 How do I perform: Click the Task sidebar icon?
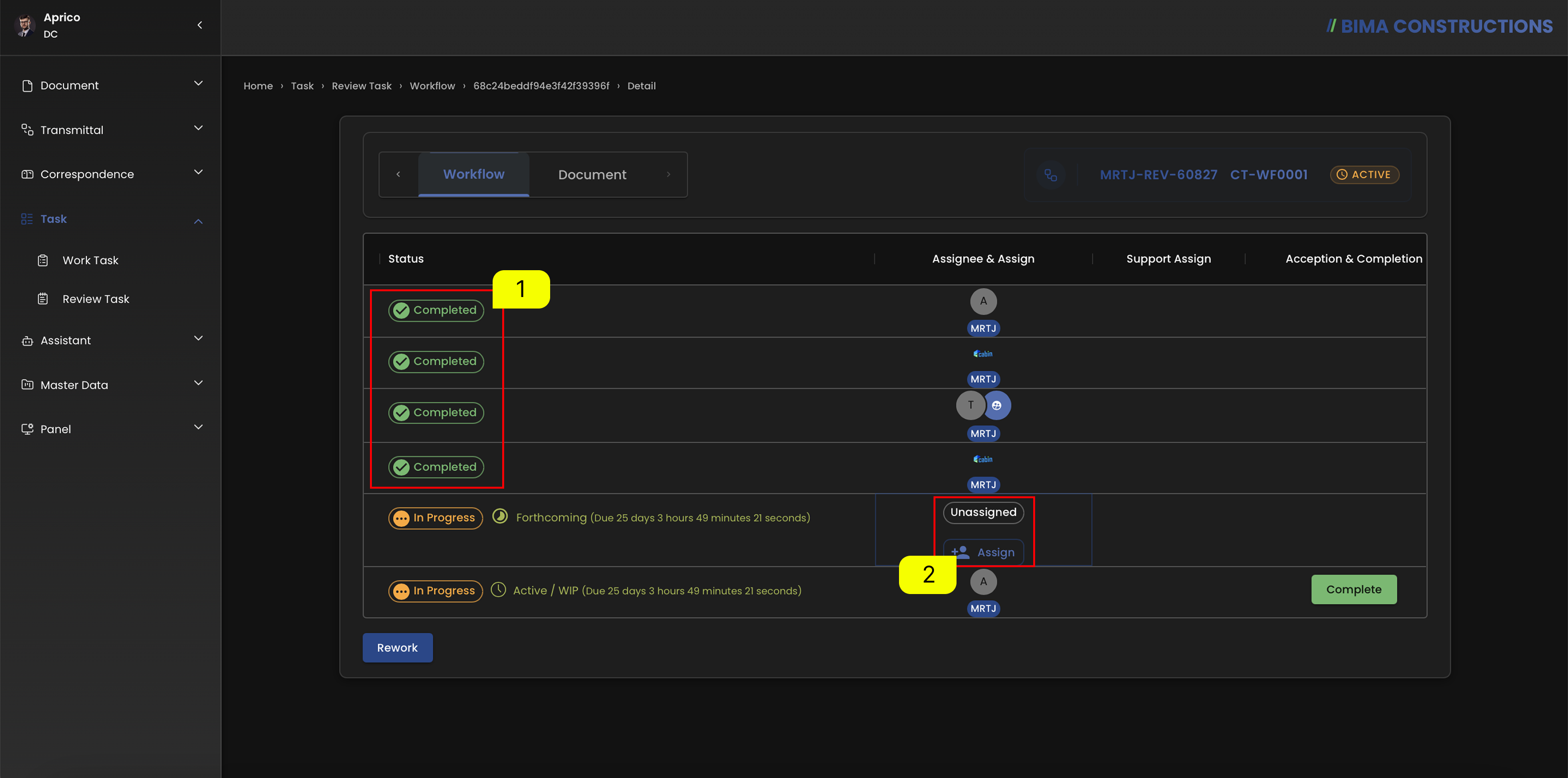click(x=27, y=219)
